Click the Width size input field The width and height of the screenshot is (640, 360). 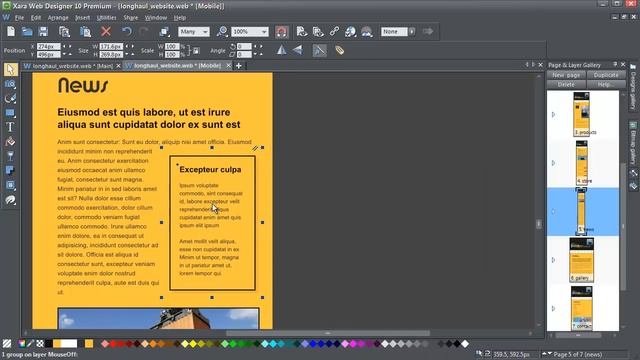(111, 47)
